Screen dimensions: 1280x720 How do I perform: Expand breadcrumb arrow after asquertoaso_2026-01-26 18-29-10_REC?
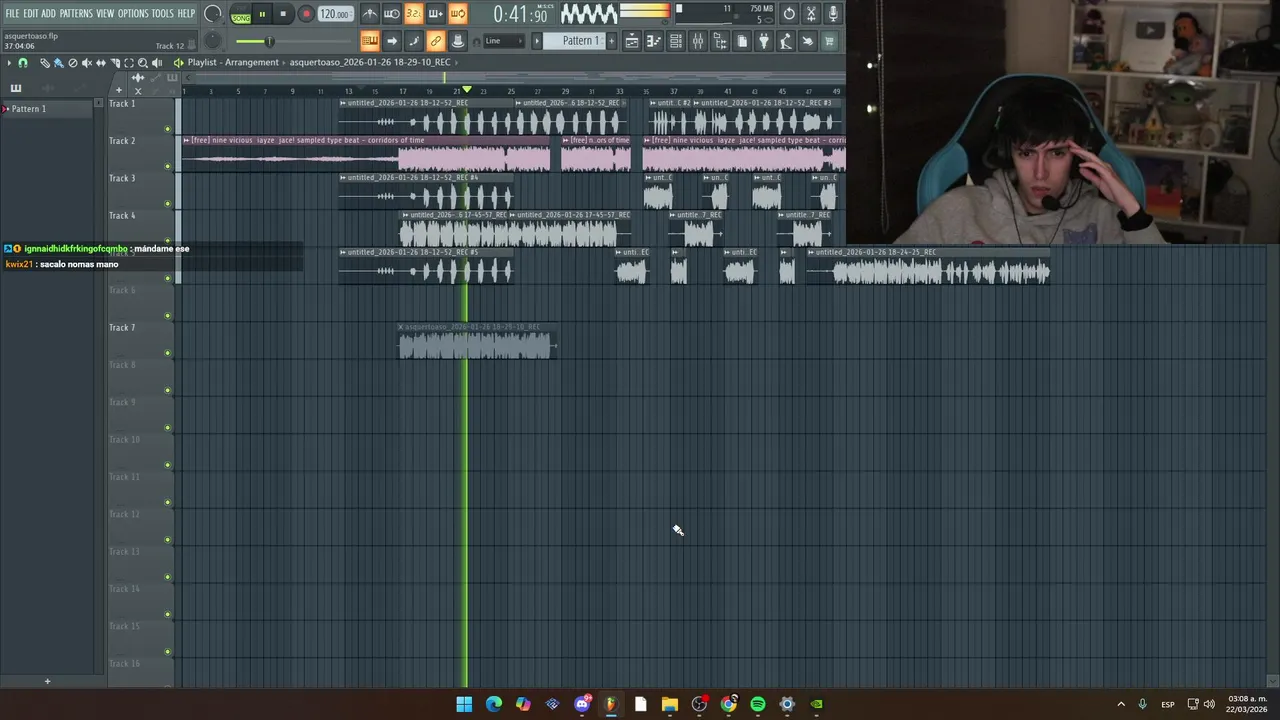point(455,62)
